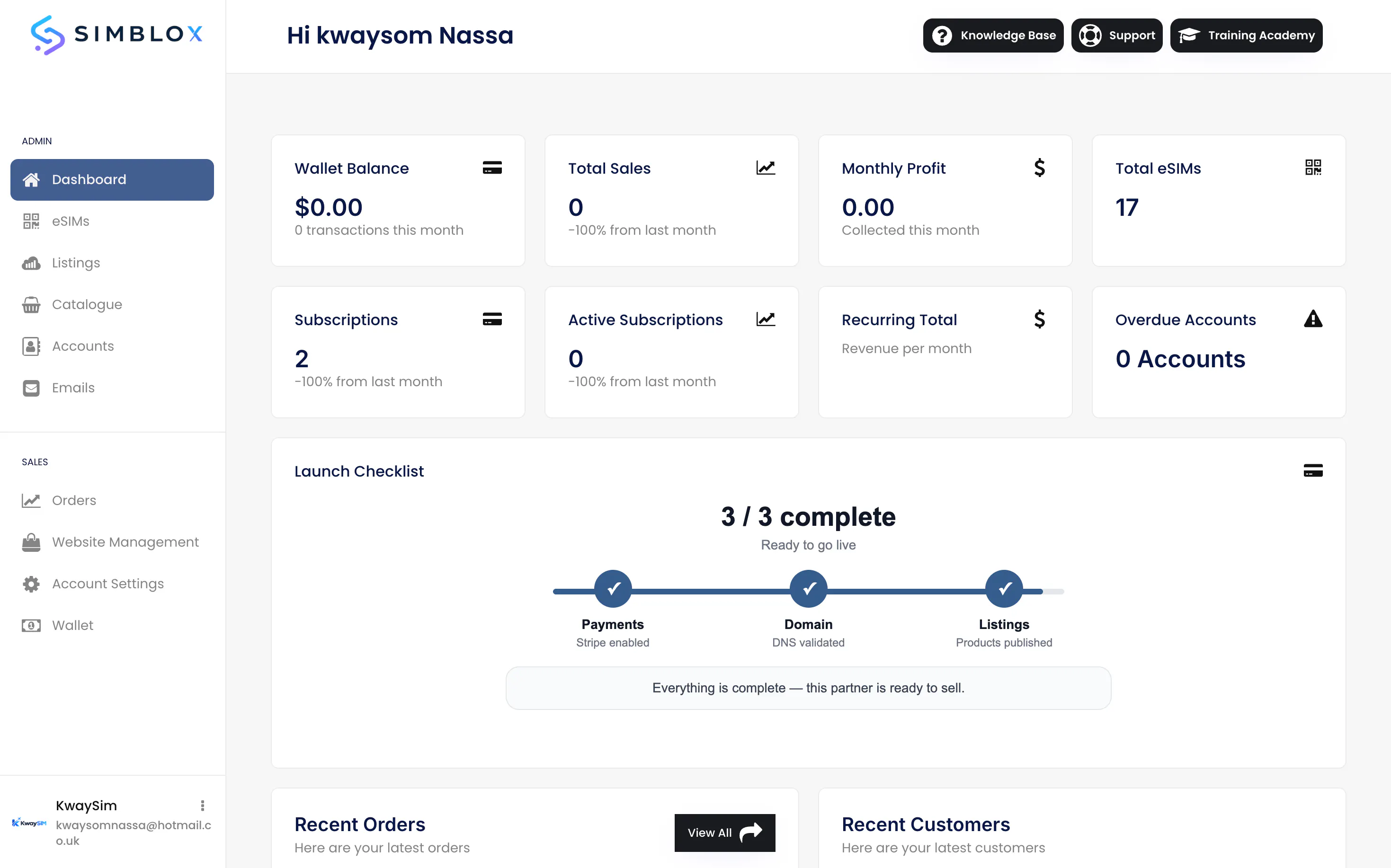Click the Total Sales chart icon
Screen dimensions: 1391x868
click(766, 168)
